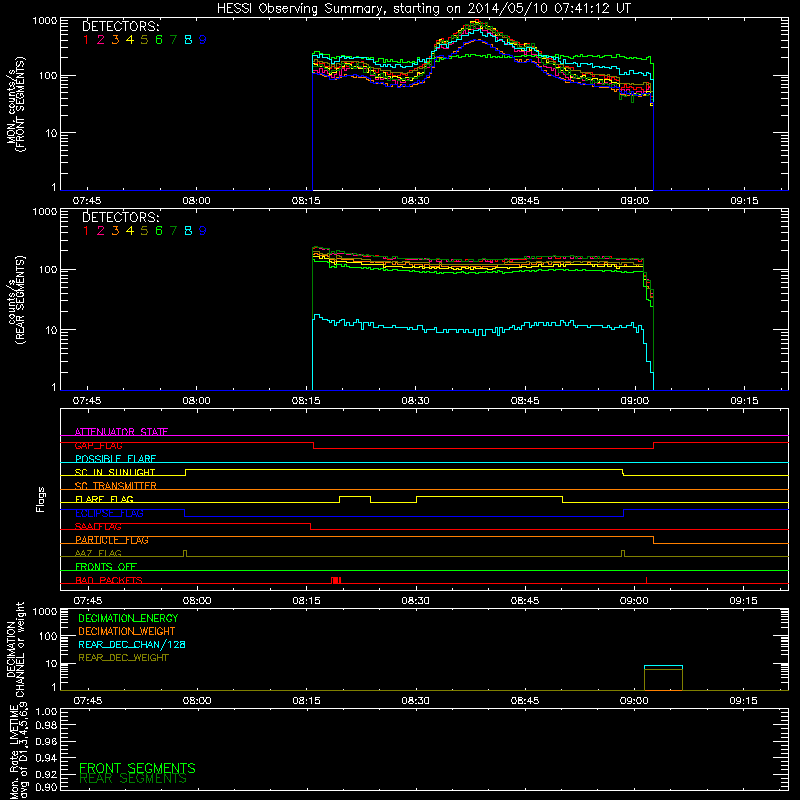Click the 08:30 tick on front segments axis

tap(415, 201)
